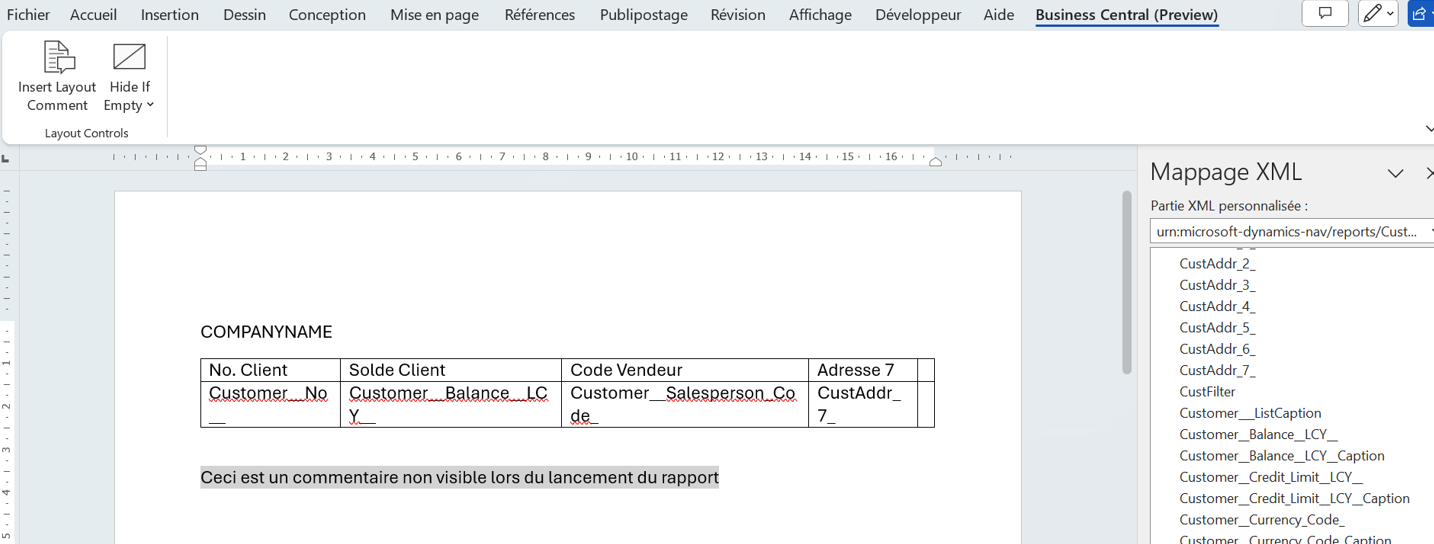Open the Développeur ribbon tab
The width and height of the screenshot is (1434, 544).
[917, 15]
